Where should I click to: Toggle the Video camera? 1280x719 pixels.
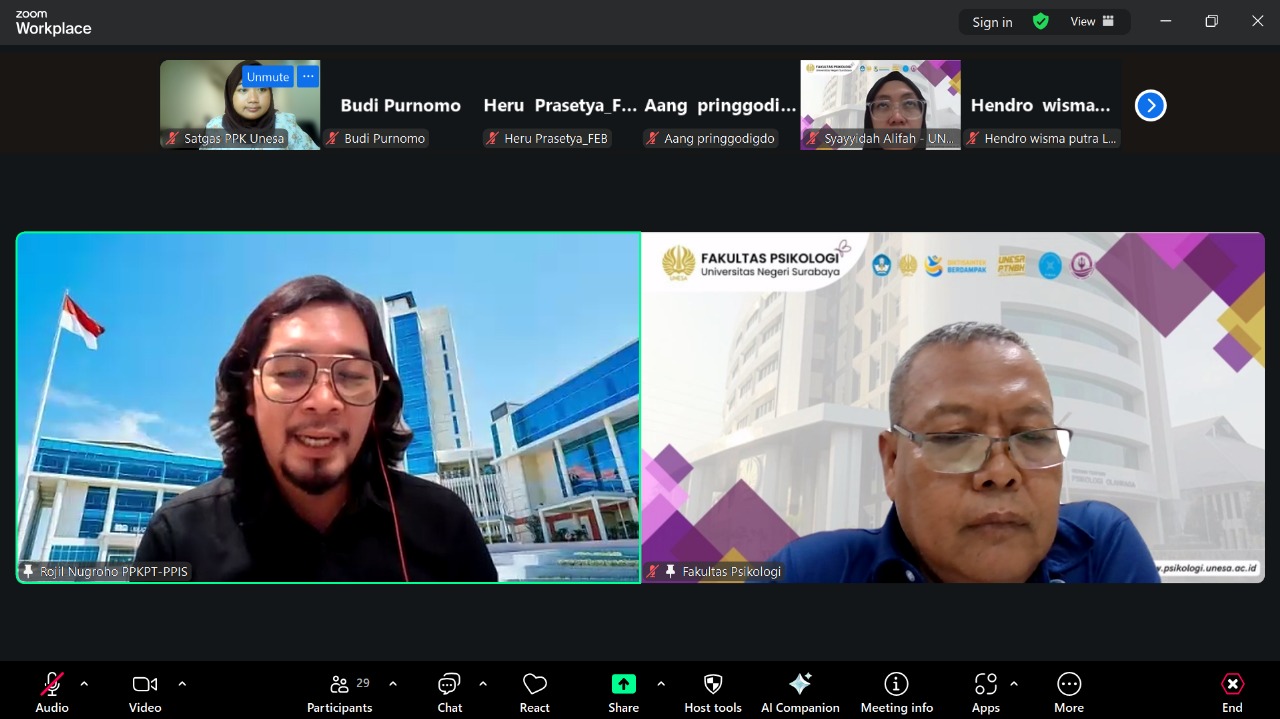[x=145, y=692]
